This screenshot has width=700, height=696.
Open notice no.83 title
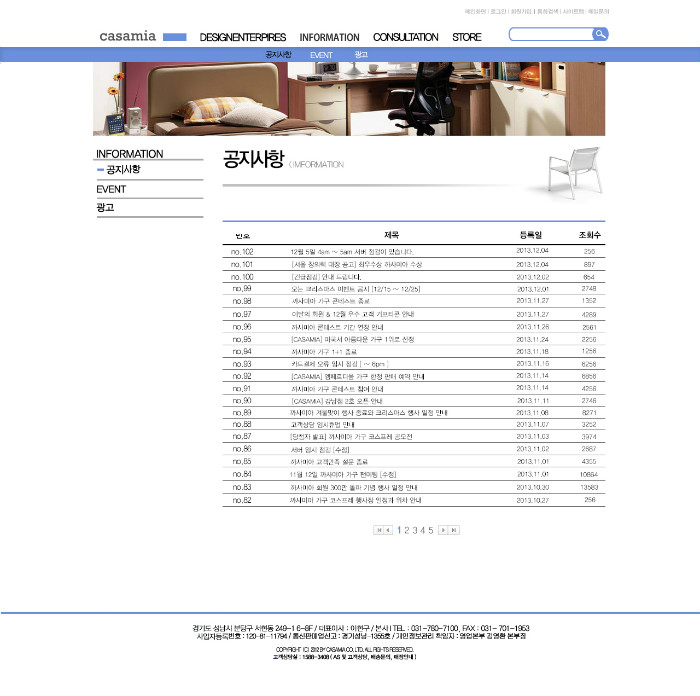pos(354,488)
